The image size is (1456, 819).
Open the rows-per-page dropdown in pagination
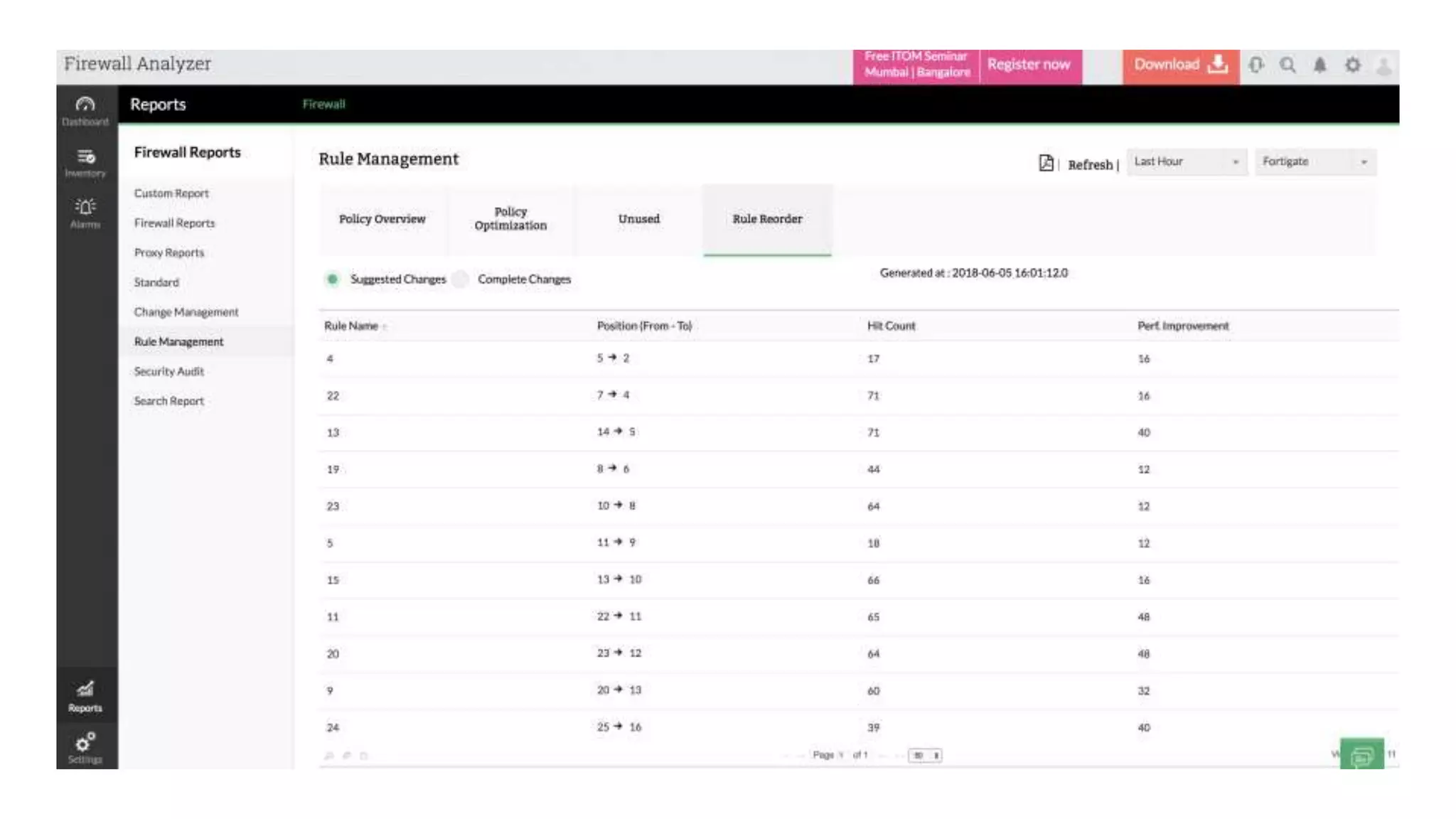coord(925,755)
